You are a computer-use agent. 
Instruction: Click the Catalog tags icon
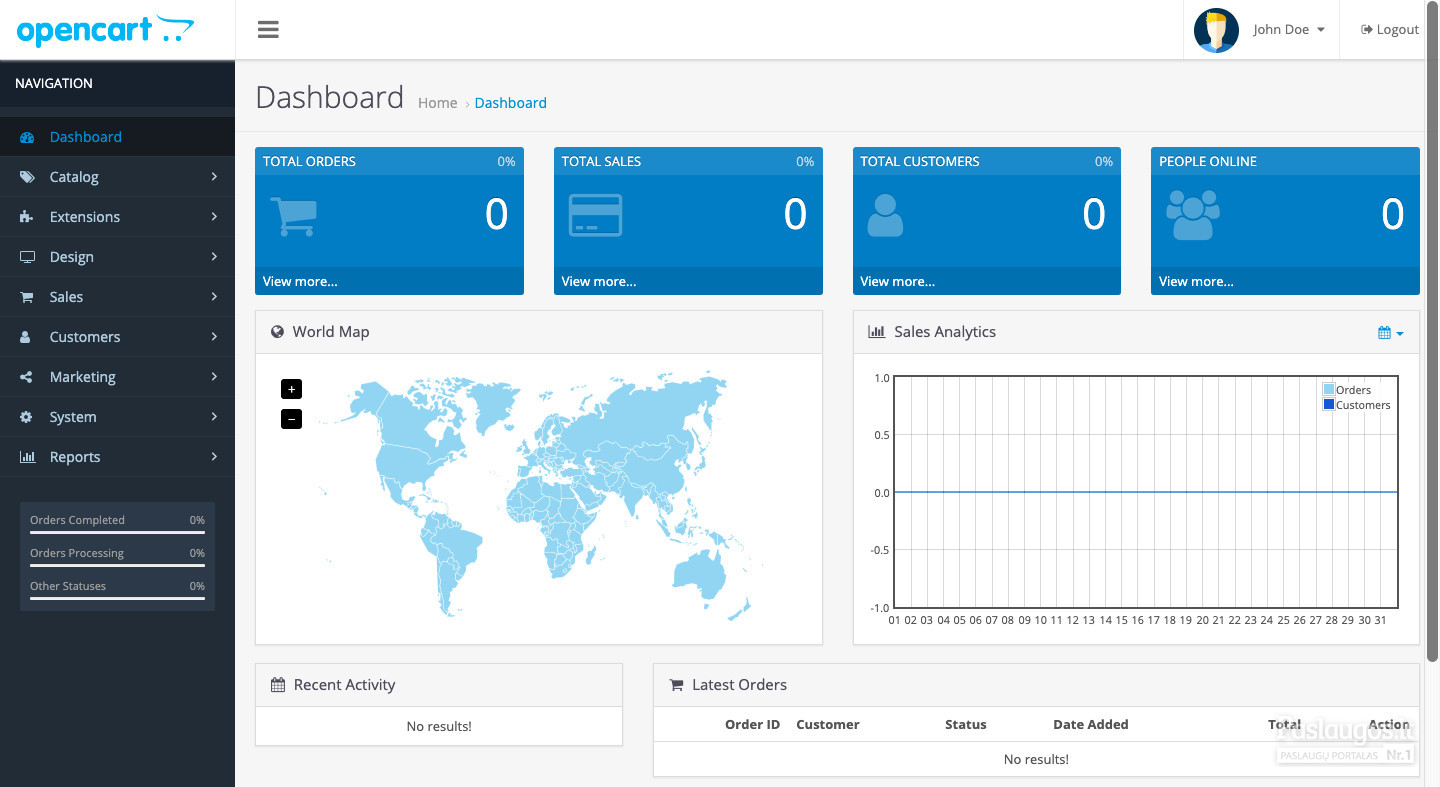(27, 177)
